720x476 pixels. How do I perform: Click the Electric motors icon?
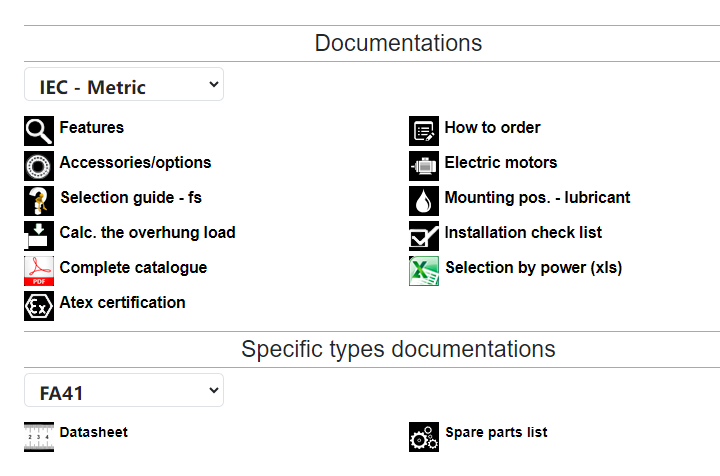424,166
